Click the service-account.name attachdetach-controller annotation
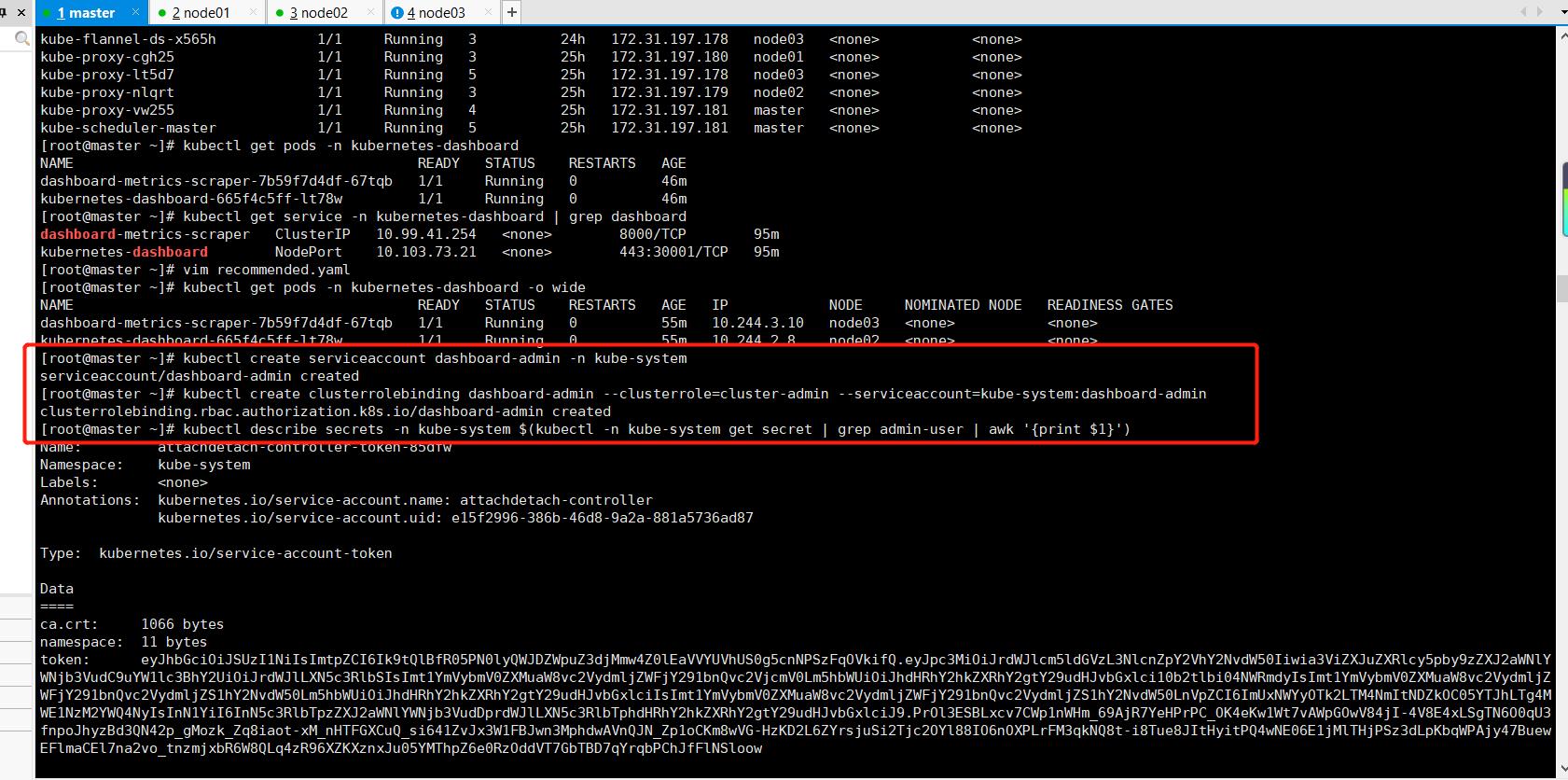 405,500
